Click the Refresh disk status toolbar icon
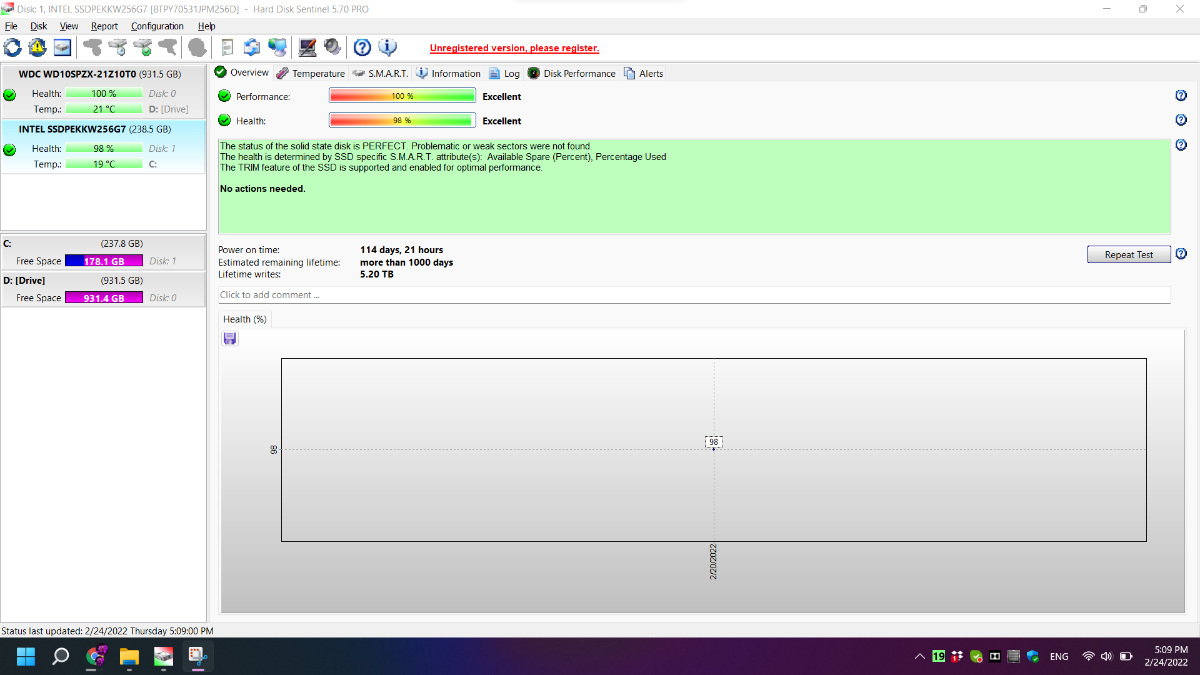The width and height of the screenshot is (1200, 675). [12, 47]
